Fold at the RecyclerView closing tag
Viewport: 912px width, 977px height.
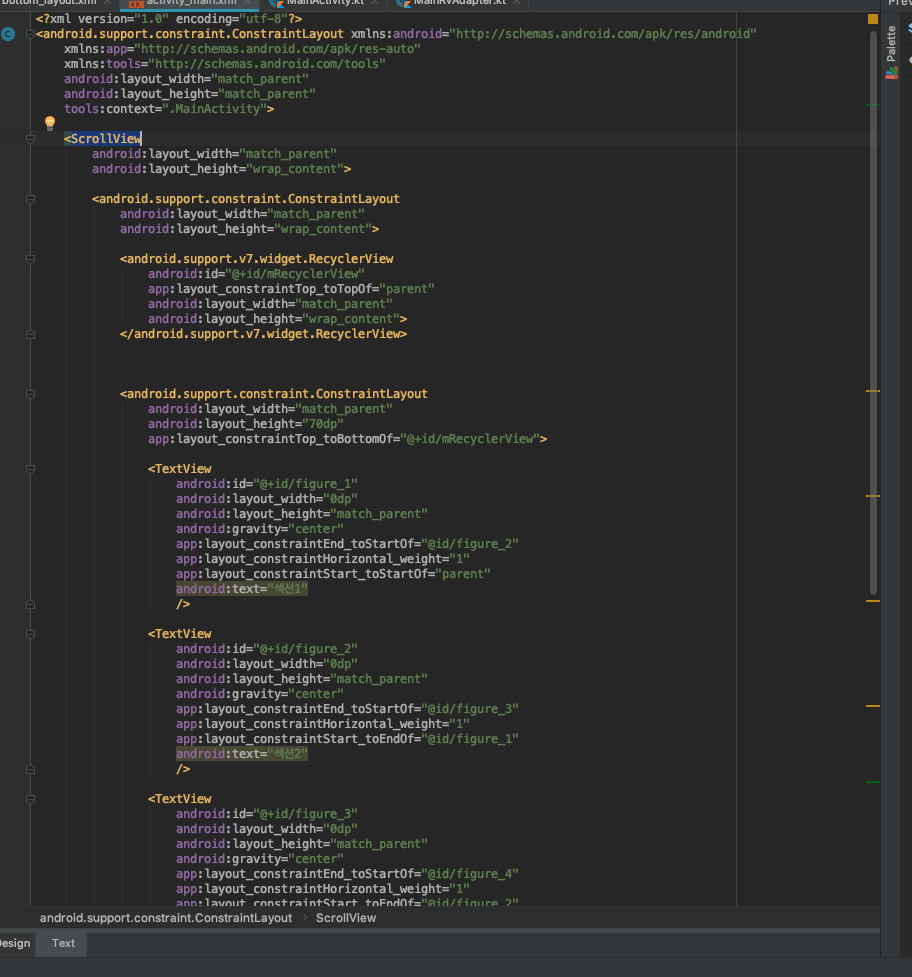click(x=30, y=335)
